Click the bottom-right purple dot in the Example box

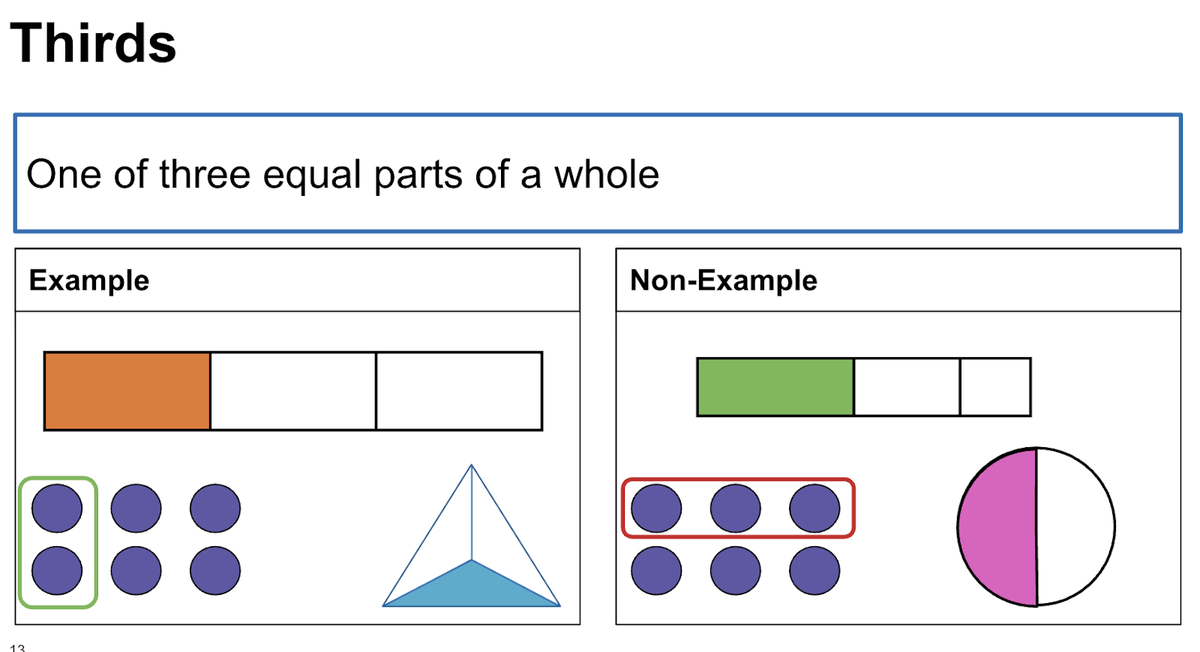click(215, 572)
